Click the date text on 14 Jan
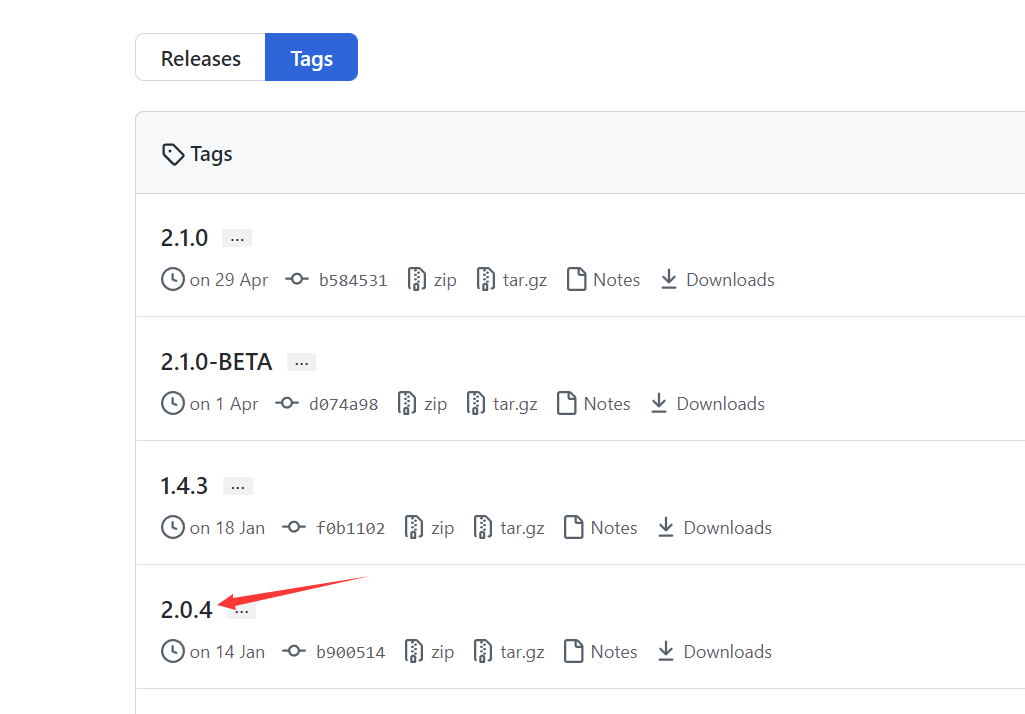Image resolution: width=1025 pixels, height=714 pixels. tap(227, 653)
